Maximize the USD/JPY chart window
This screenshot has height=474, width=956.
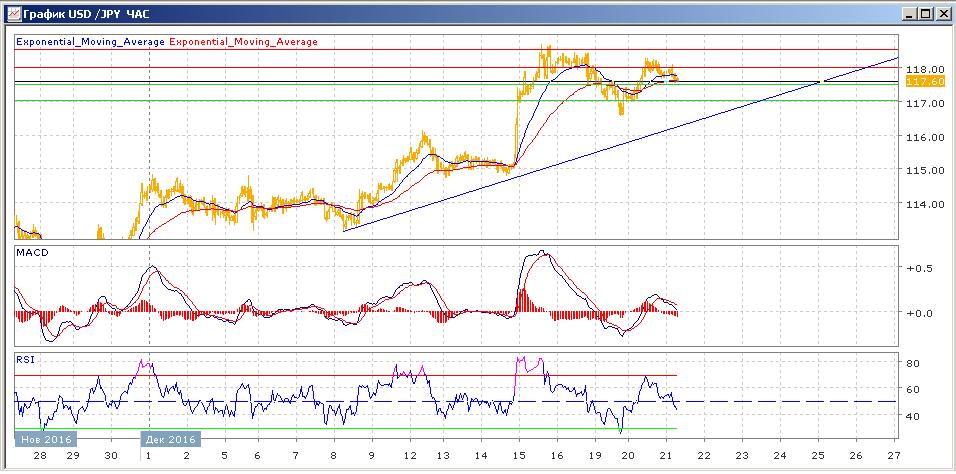(x=925, y=14)
